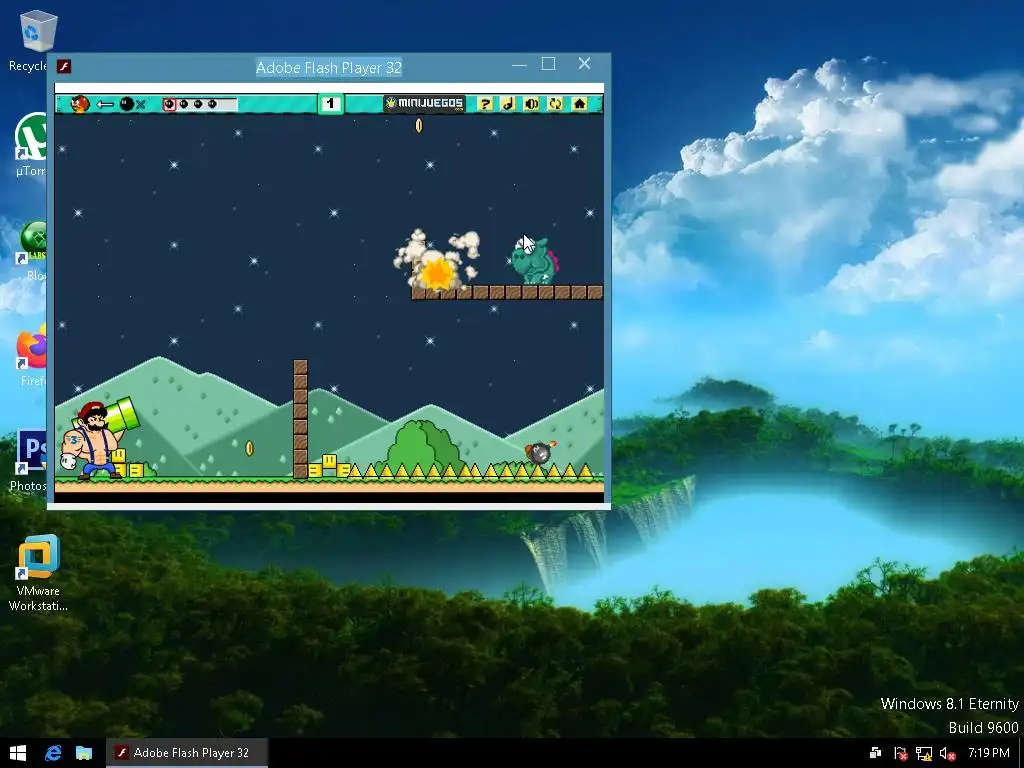Open File Explorer from the taskbar
The width and height of the screenshot is (1024, 768).
(x=84, y=753)
